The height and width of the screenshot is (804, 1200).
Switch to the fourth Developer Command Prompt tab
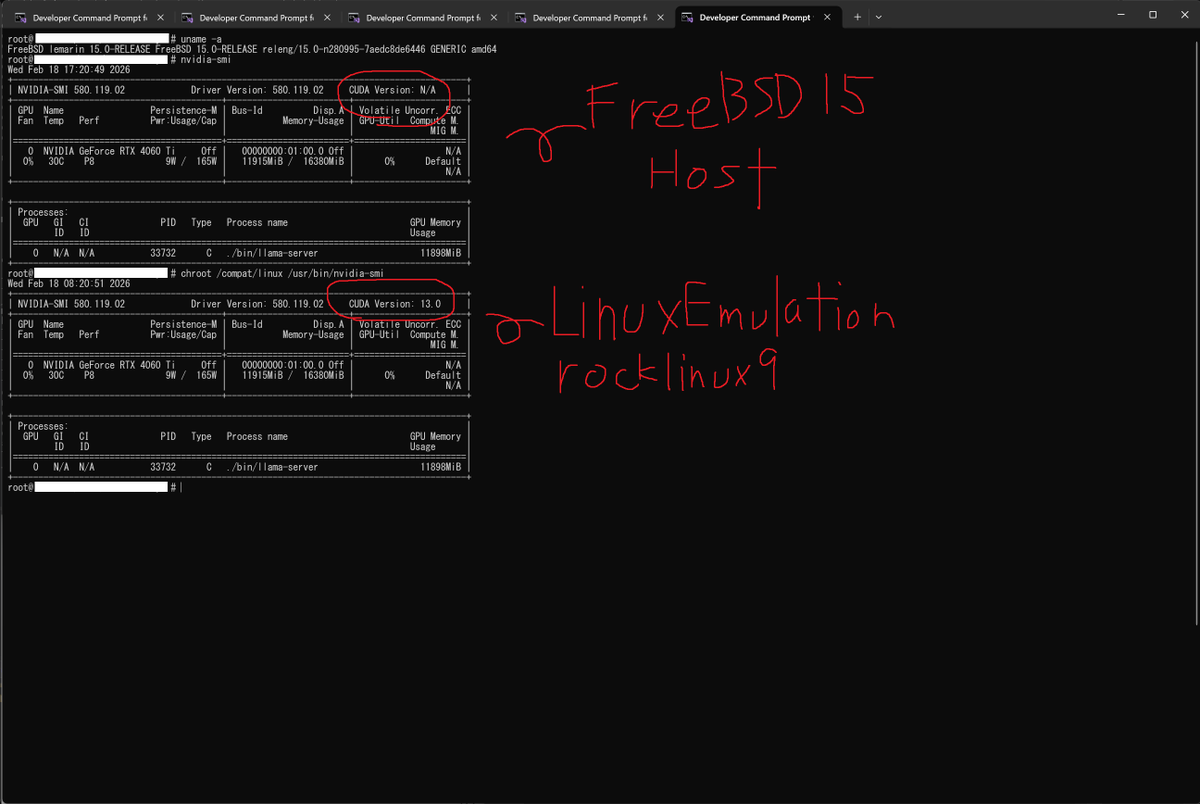click(x=588, y=18)
